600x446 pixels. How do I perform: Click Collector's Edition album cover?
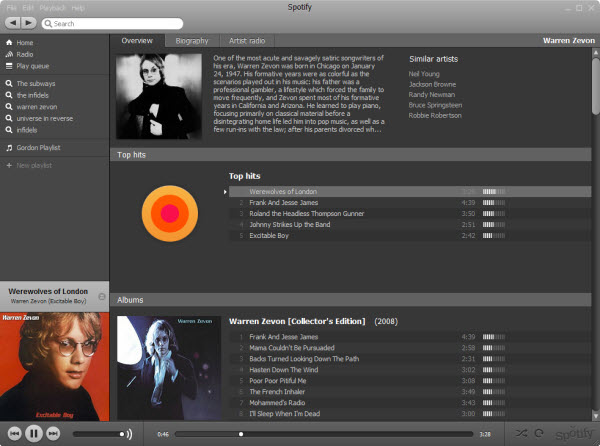pos(169,368)
